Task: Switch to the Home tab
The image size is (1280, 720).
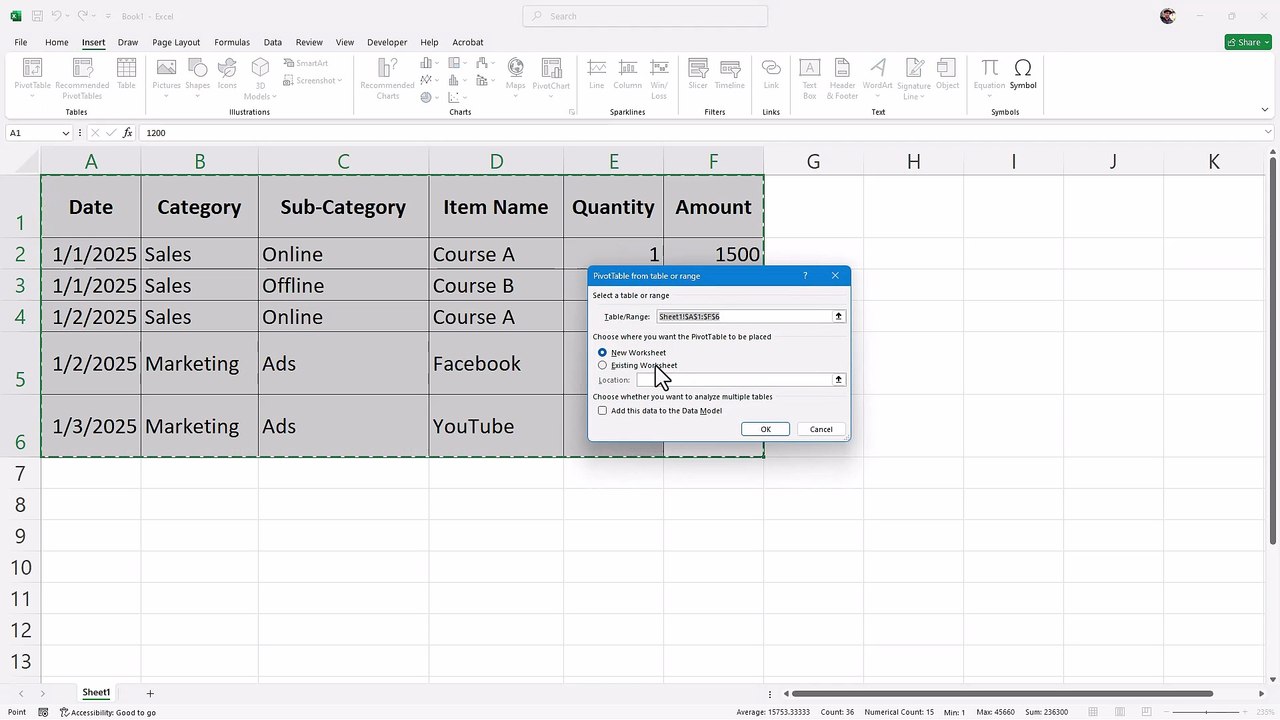Action: pyautogui.click(x=57, y=42)
